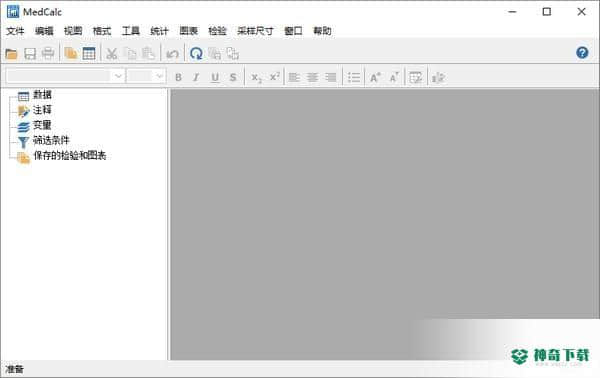Click the bulleted list icon
This screenshot has width=600, height=378.
point(354,78)
